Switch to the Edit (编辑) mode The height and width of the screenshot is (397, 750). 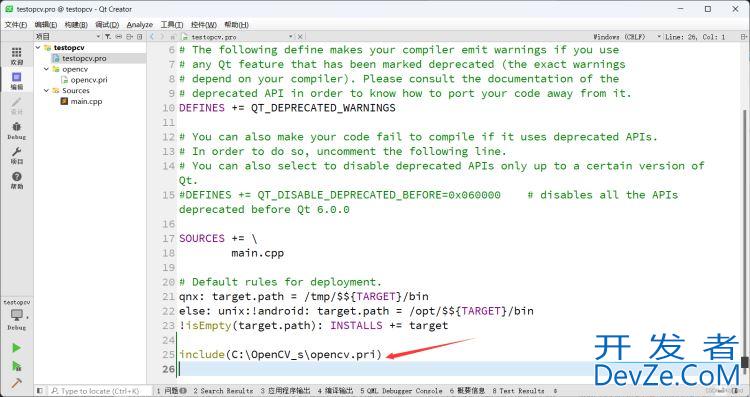coord(16,81)
